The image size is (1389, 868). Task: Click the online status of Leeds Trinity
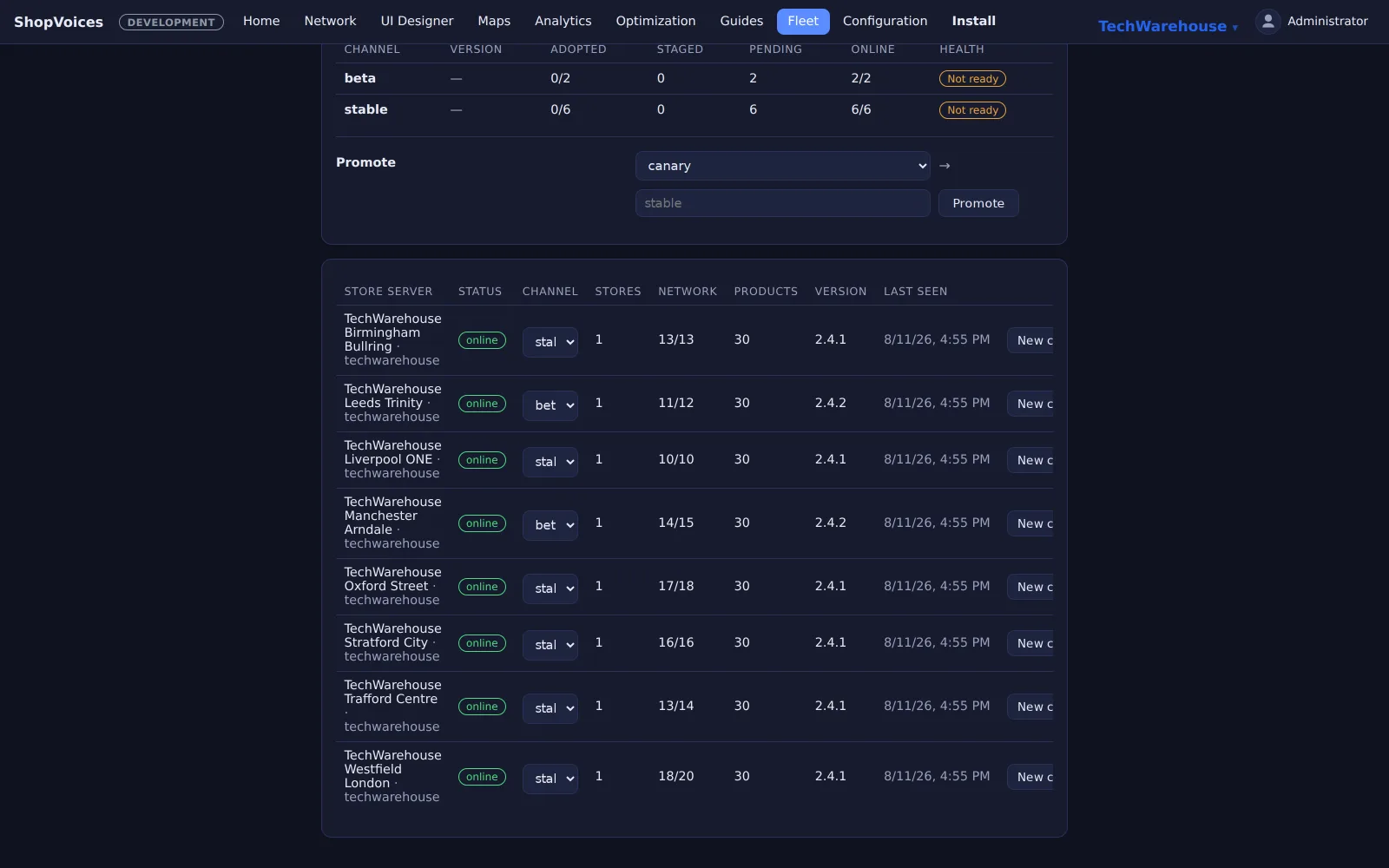click(482, 404)
